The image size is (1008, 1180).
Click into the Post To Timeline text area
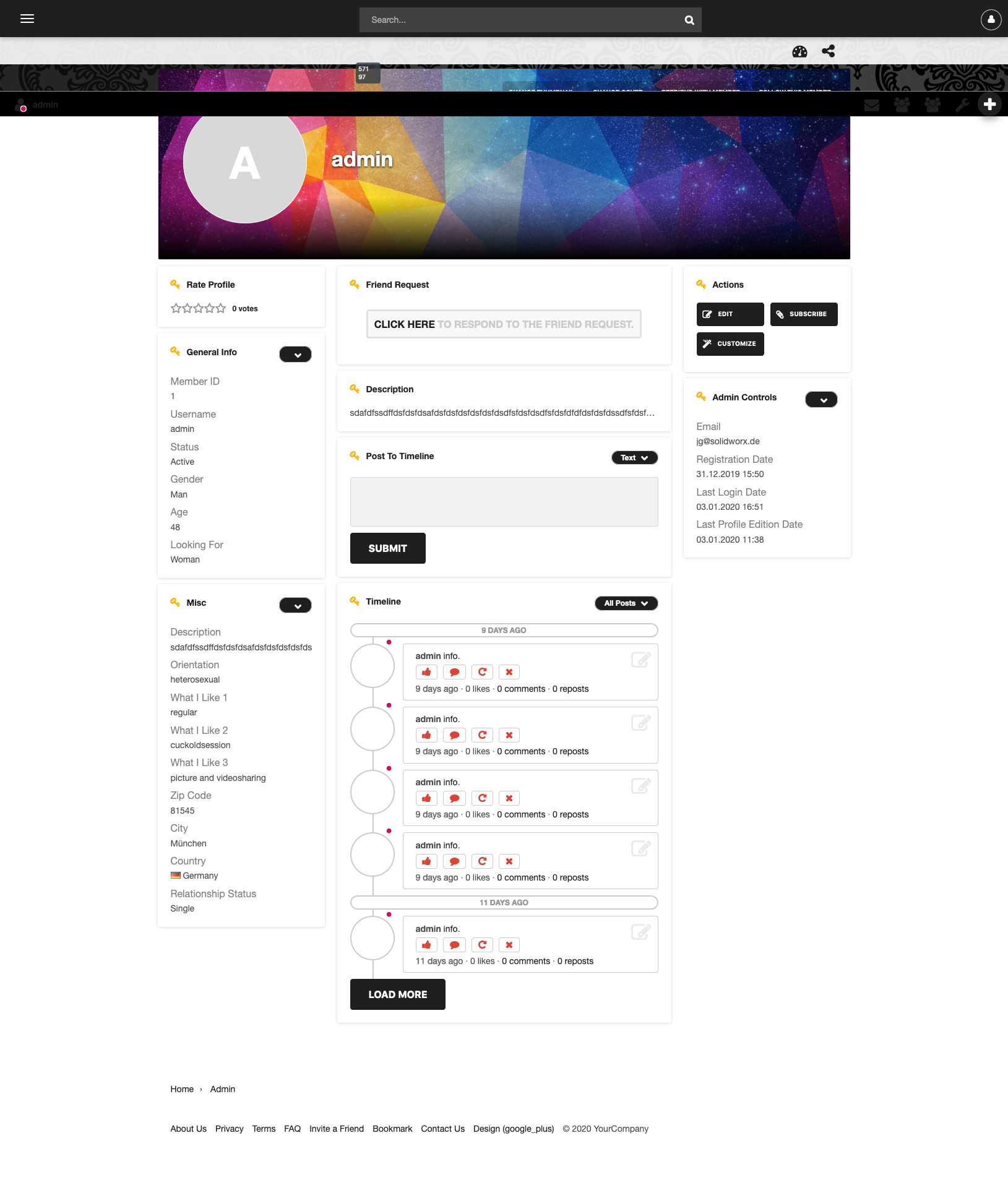click(504, 502)
